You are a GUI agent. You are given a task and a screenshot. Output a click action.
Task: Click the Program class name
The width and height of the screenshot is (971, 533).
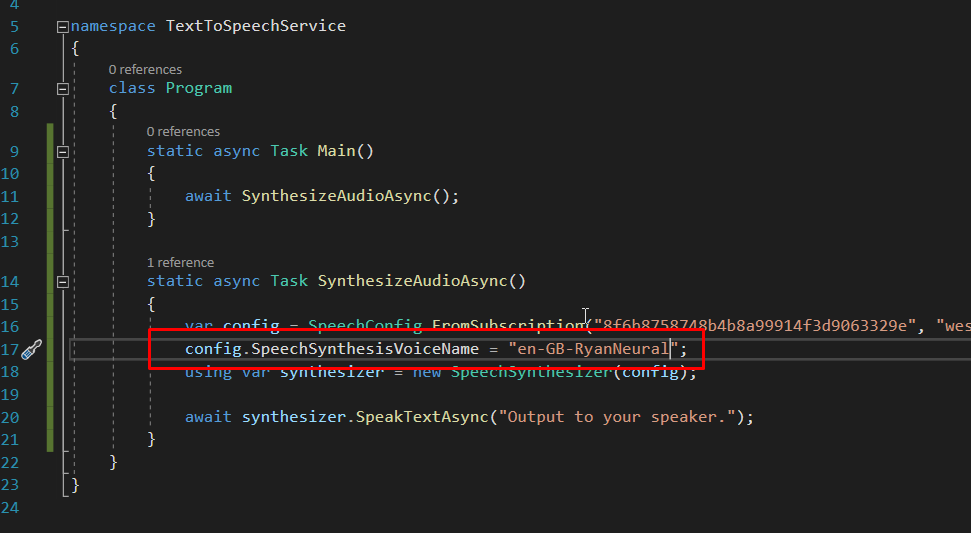coord(198,89)
